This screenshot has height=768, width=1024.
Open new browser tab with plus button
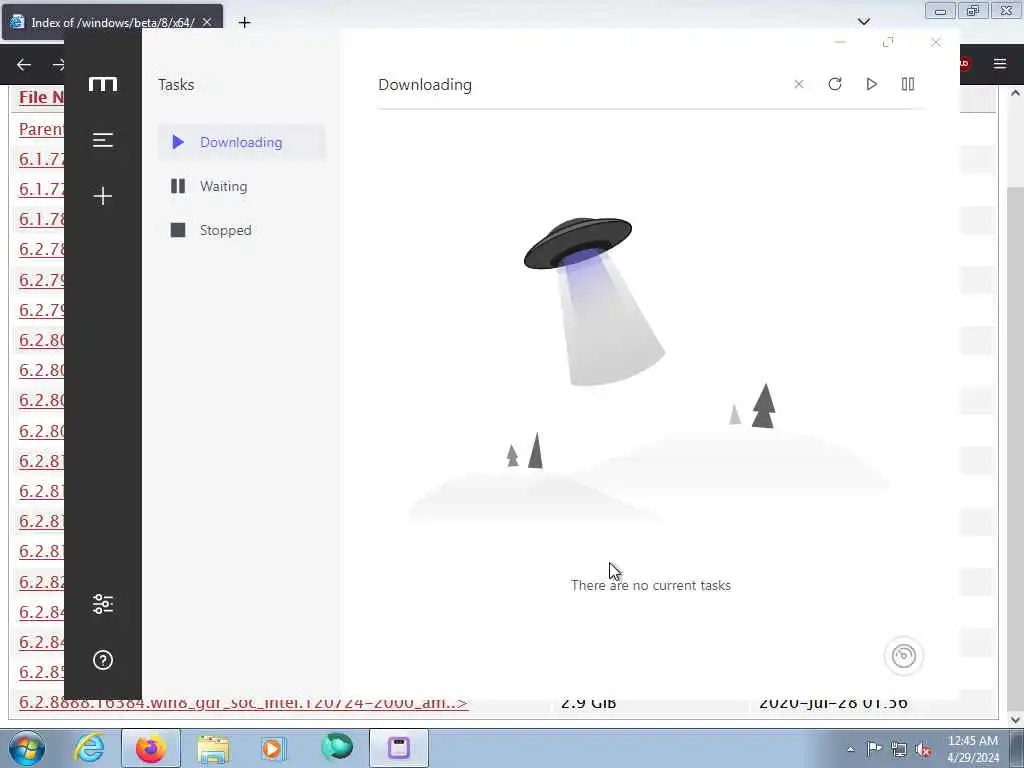pyautogui.click(x=244, y=23)
